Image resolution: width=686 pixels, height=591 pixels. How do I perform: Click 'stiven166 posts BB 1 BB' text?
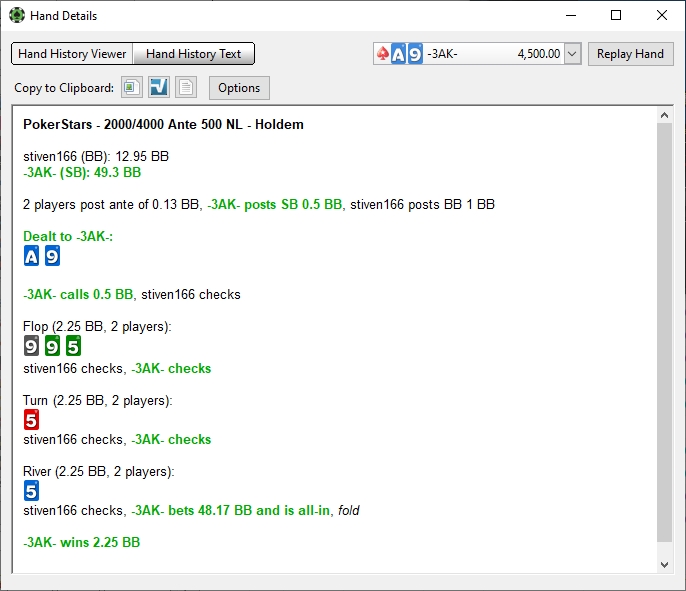pyautogui.click(x=422, y=204)
